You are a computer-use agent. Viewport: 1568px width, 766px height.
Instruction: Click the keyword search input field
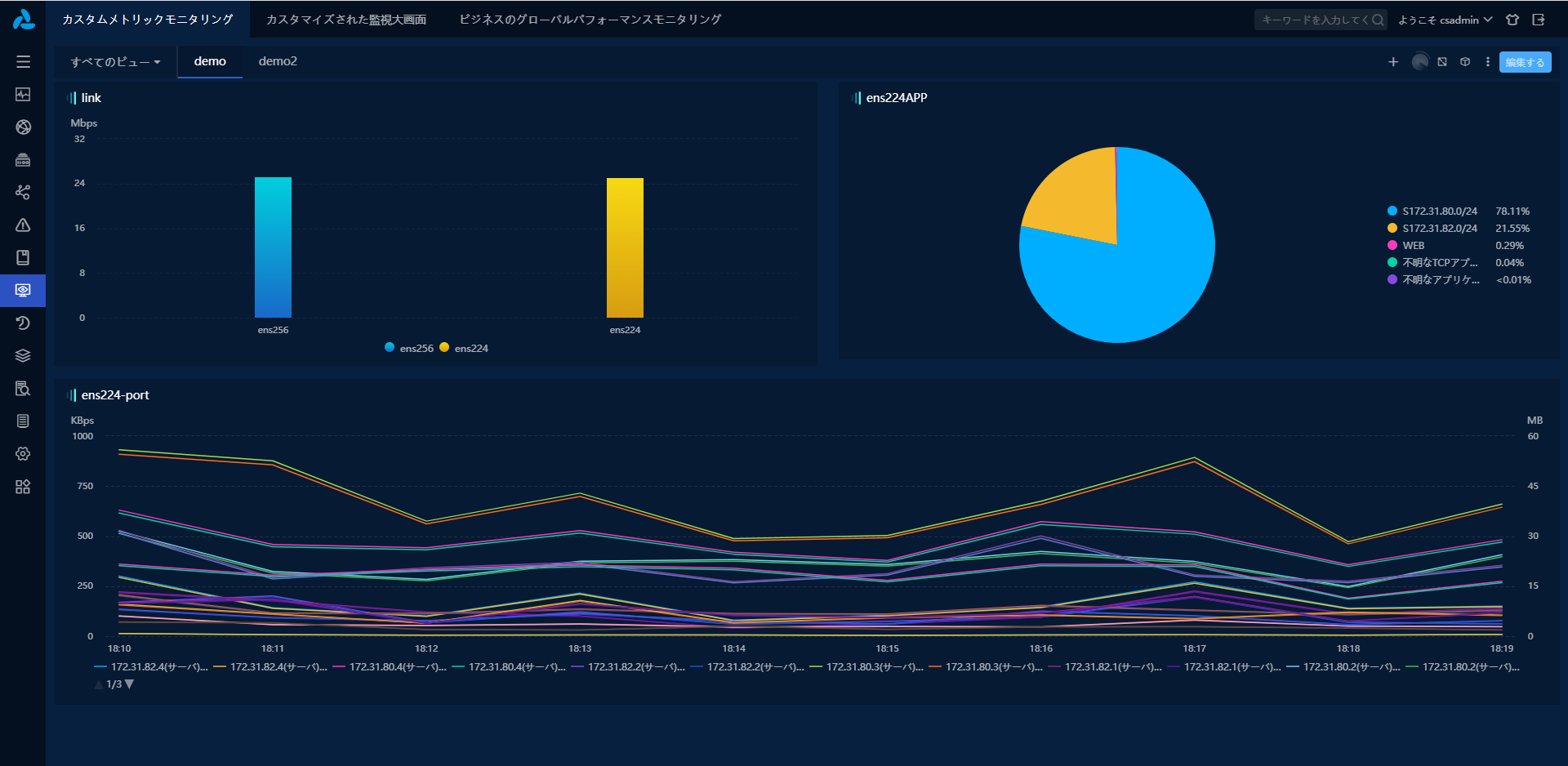point(1313,20)
